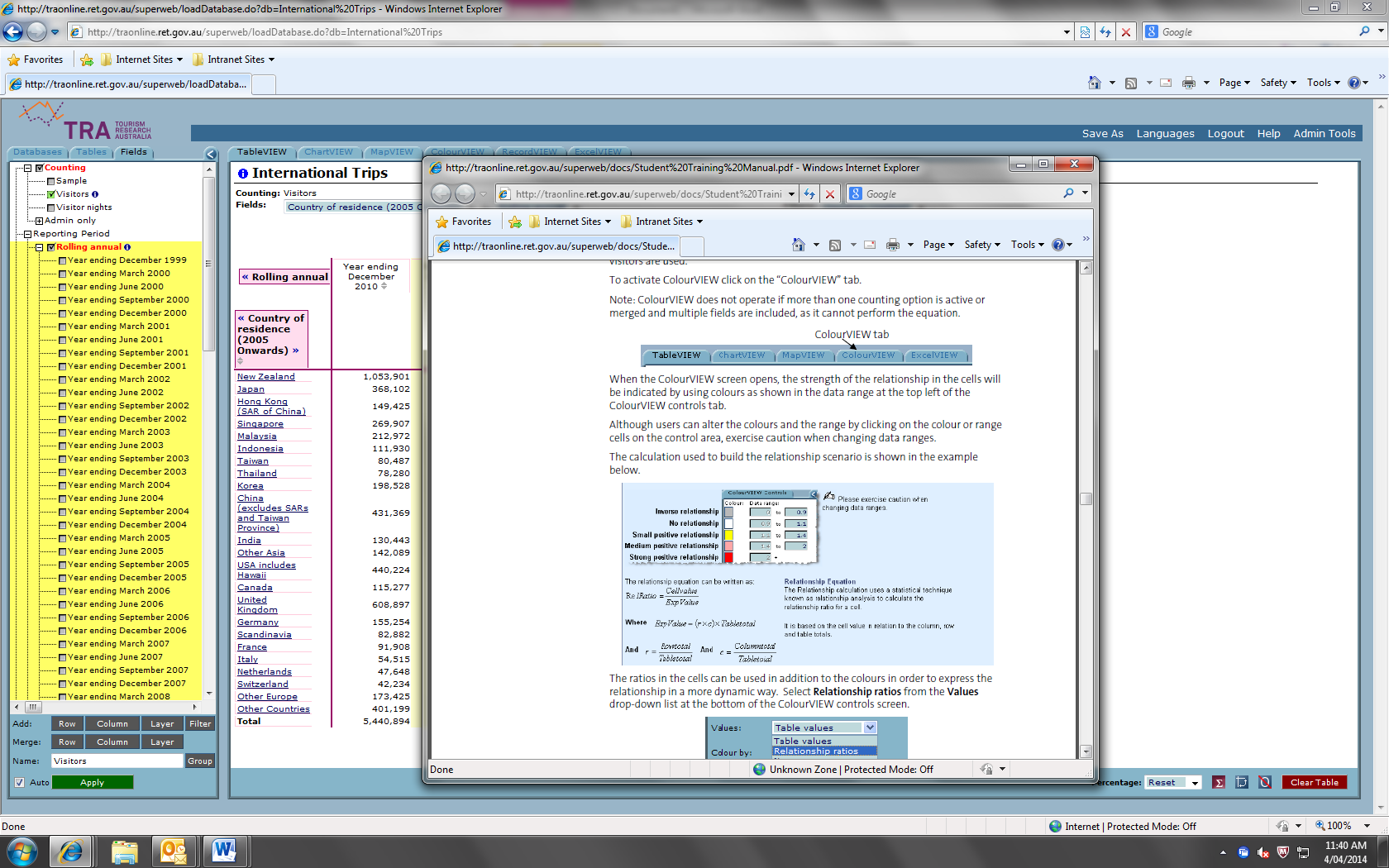The image size is (1389, 868).
Task: Open Word from the taskbar
Action: pos(224,851)
